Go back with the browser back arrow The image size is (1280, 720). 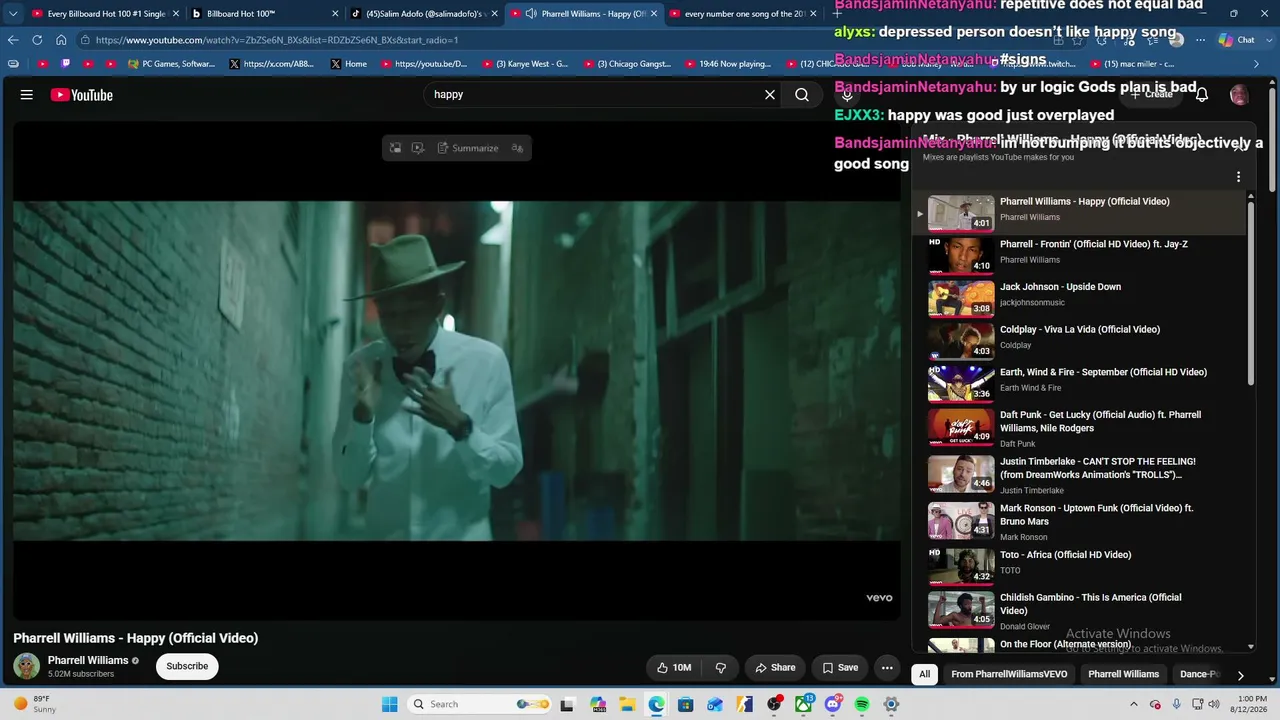pyautogui.click(x=13, y=40)
